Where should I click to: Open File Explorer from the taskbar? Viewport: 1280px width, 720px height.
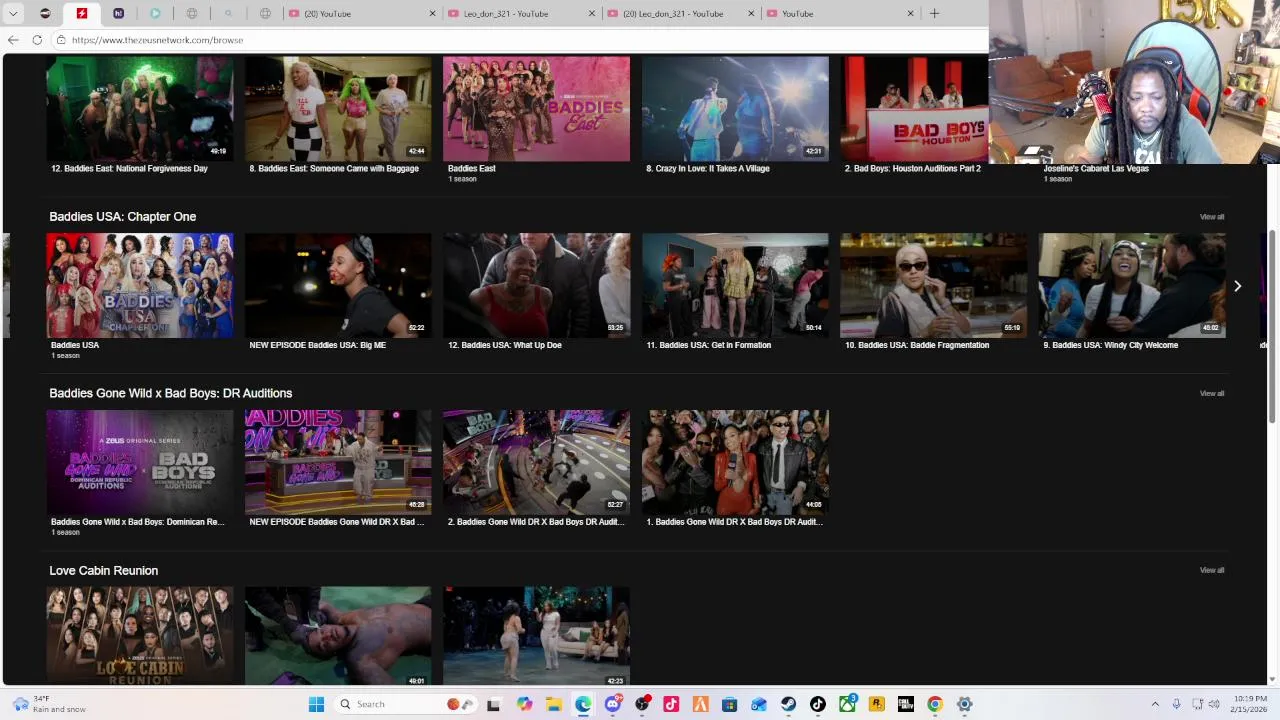click(x=553, y=704)
